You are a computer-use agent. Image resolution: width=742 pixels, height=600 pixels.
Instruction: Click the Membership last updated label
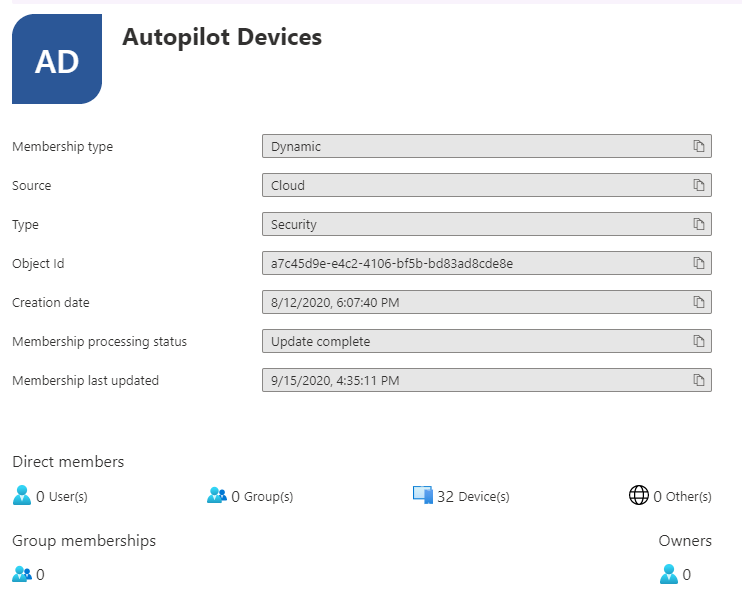85,380
